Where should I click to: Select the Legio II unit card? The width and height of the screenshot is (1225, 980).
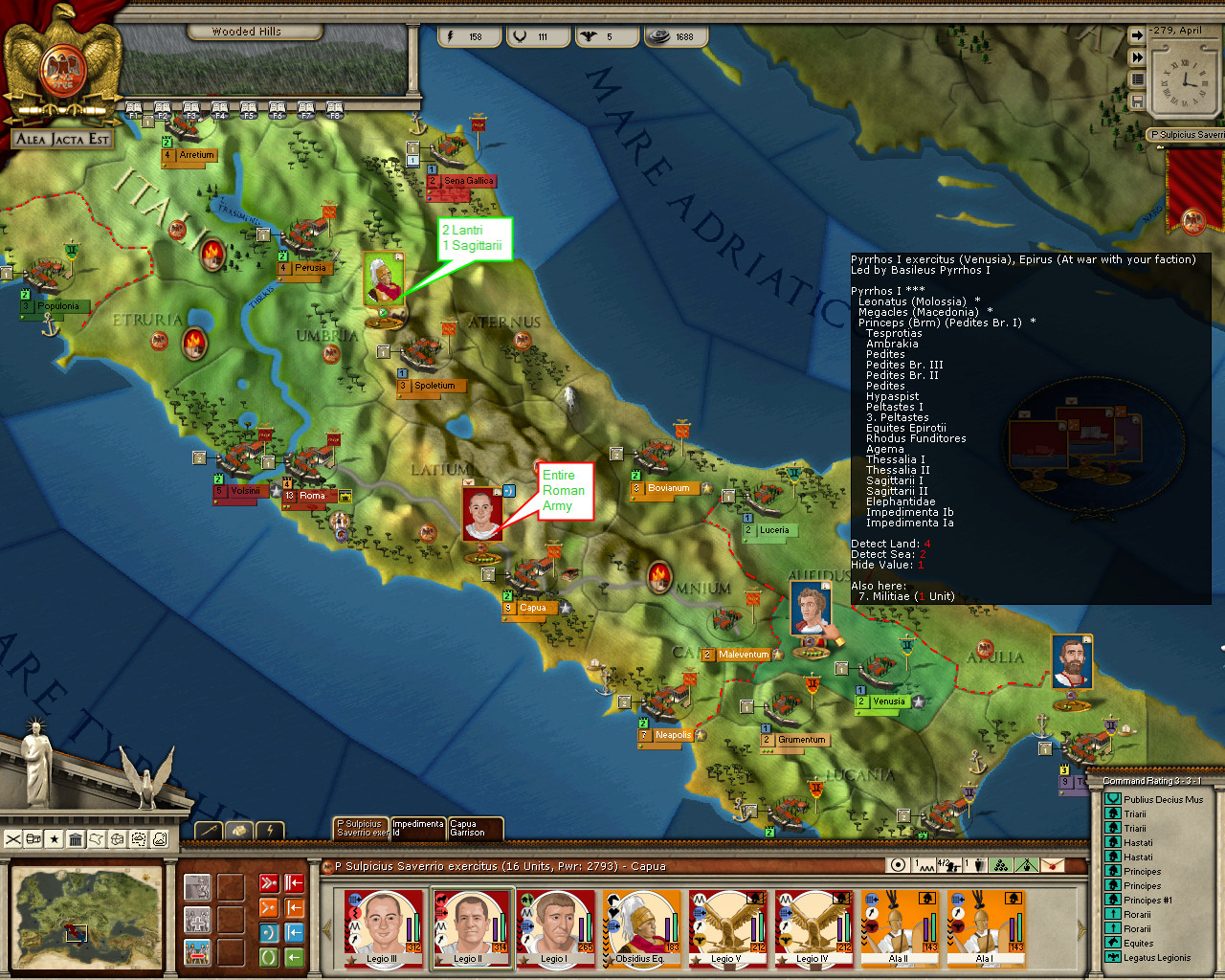472,928
